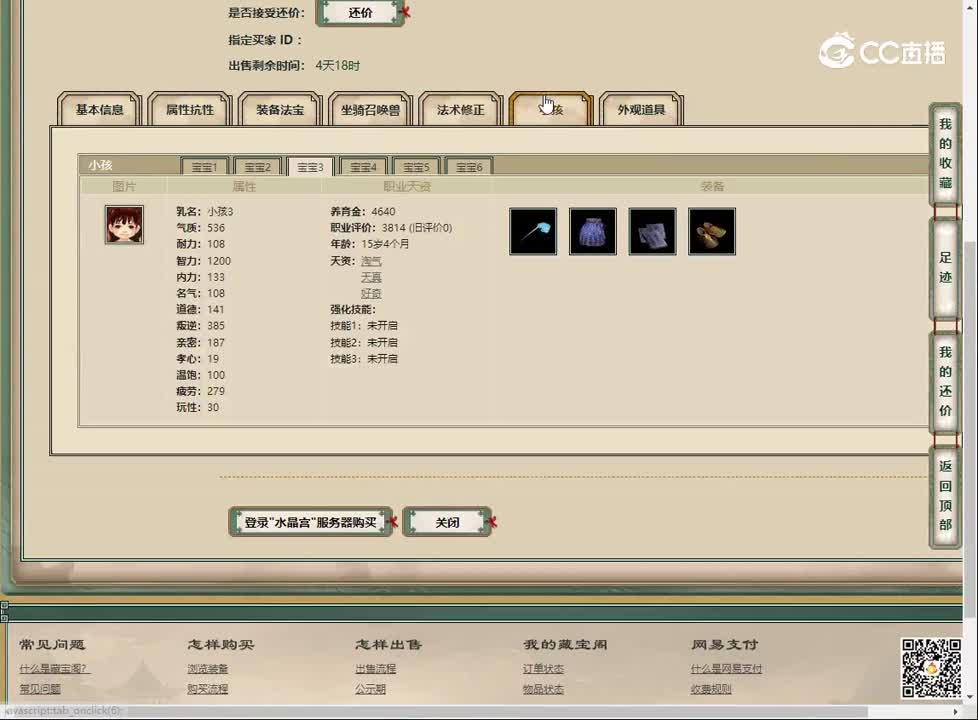This screenshot has width=978, height=720.
Task: Select the 宝宝4 sub-tab
Action: click(x=364, y=167)
